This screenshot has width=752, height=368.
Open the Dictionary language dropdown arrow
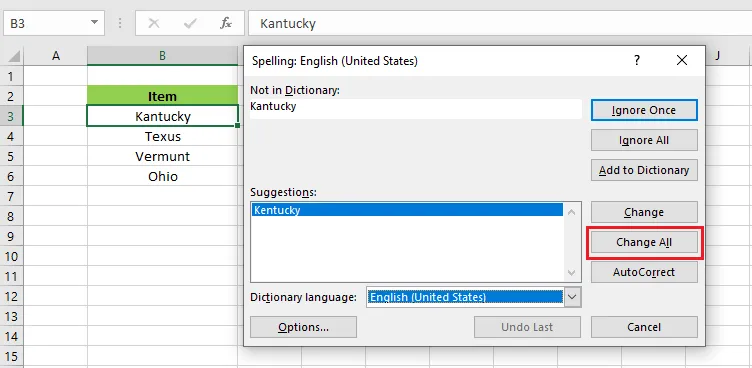tap(572, 297)
